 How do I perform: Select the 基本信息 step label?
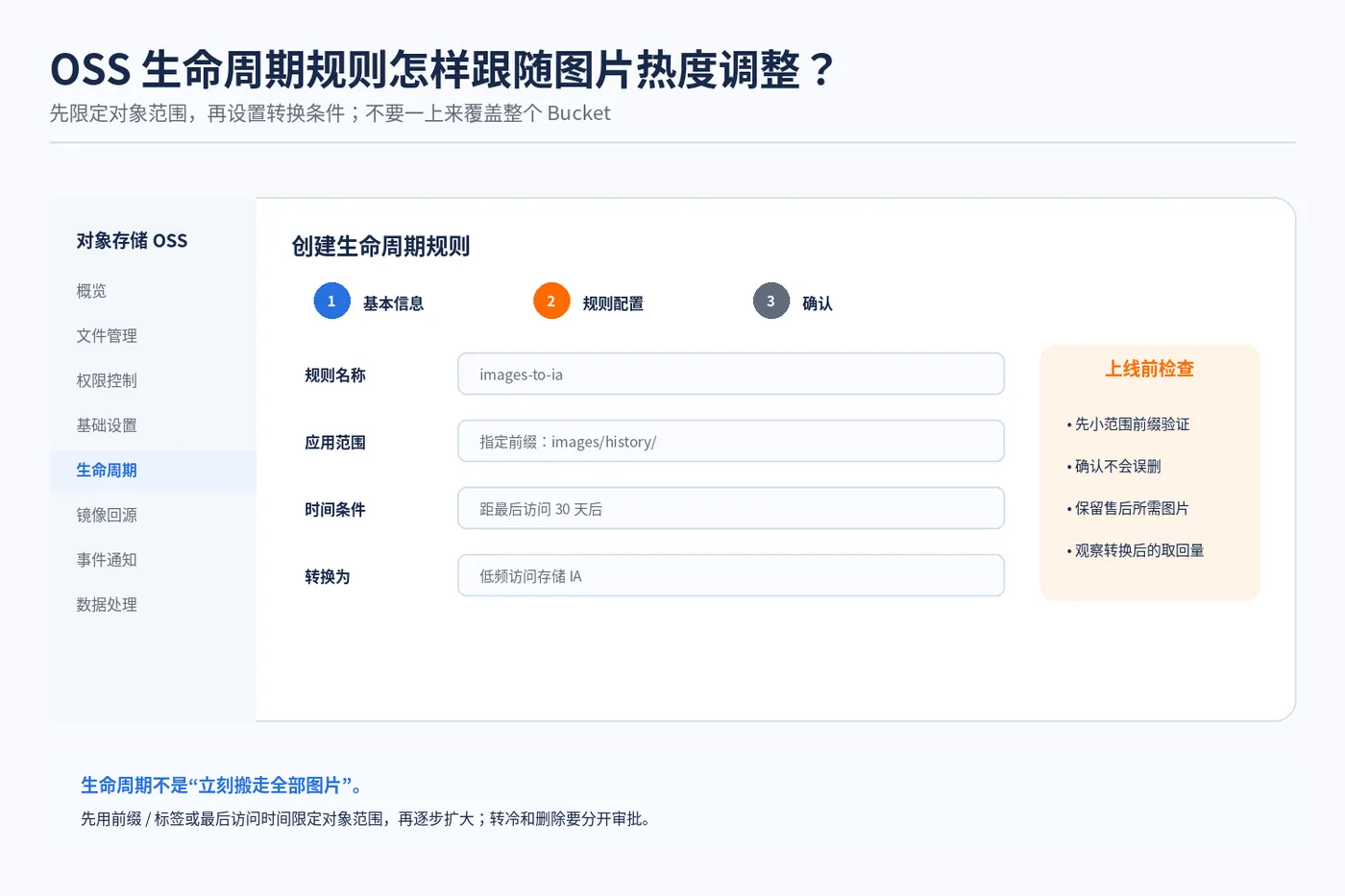tap(393, 303)
